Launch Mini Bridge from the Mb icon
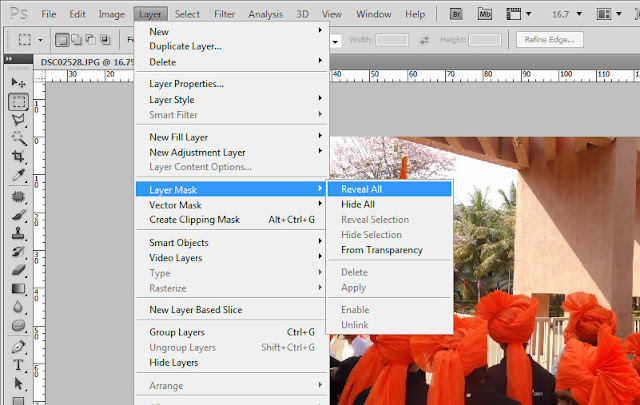 point(484,14)
